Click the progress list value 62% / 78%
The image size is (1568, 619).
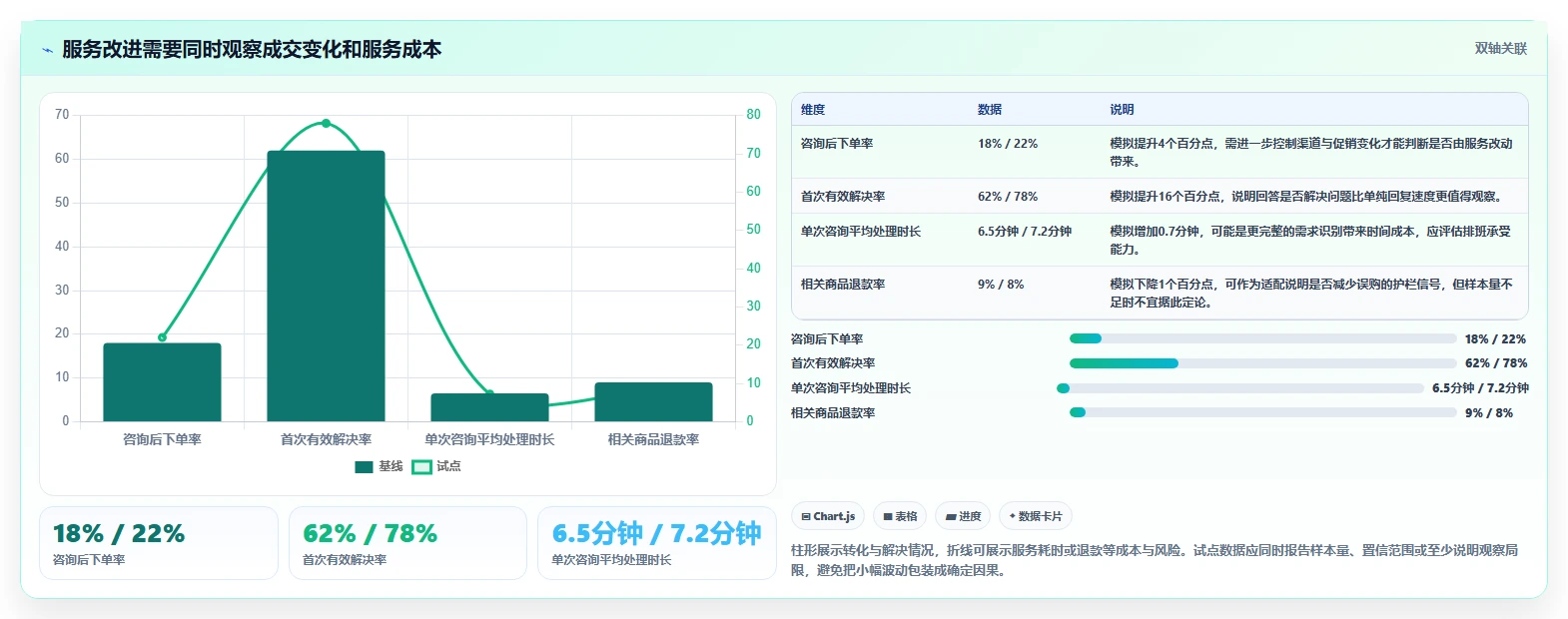[x=1496, y=363]
